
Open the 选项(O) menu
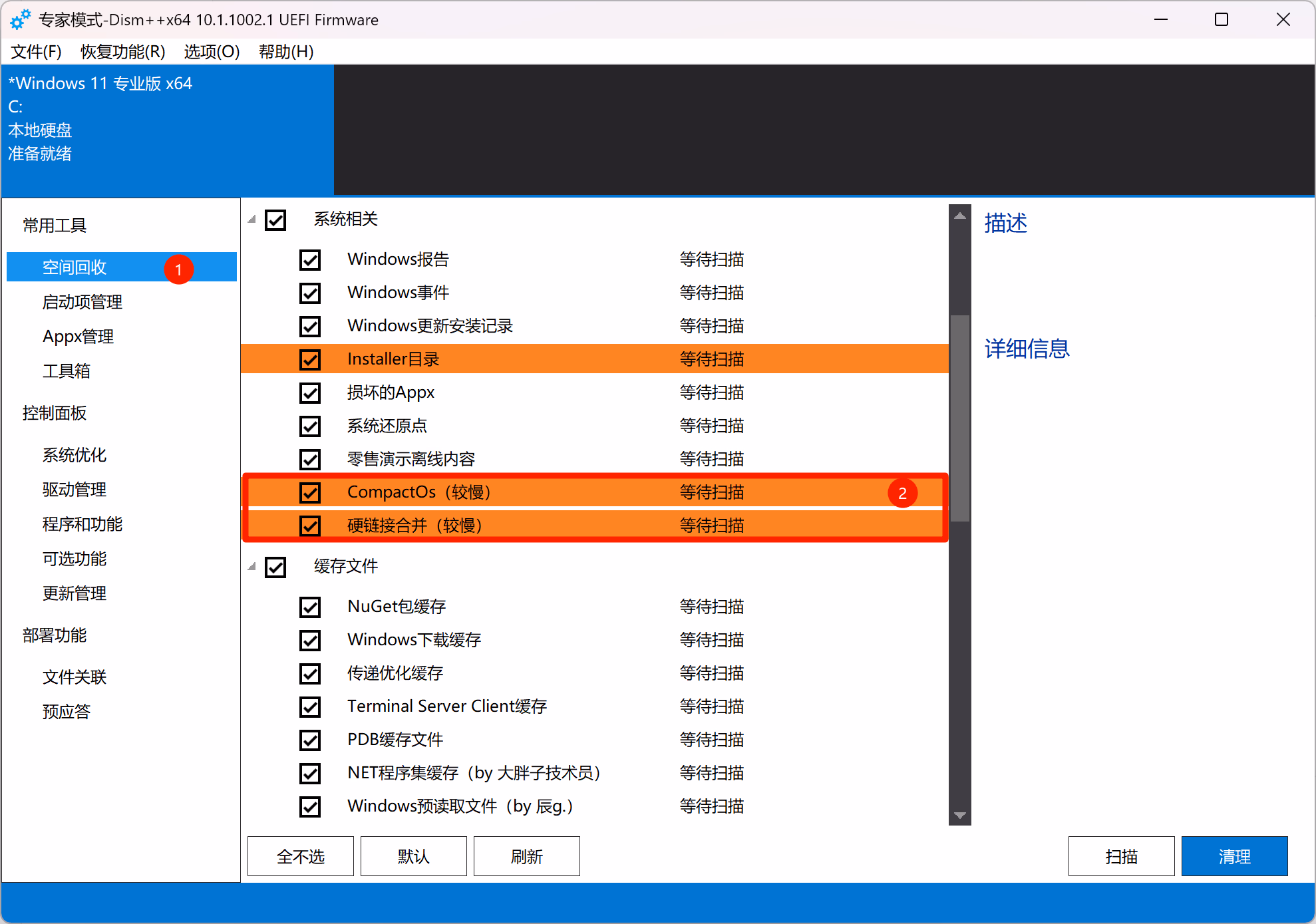coord(212,52)
